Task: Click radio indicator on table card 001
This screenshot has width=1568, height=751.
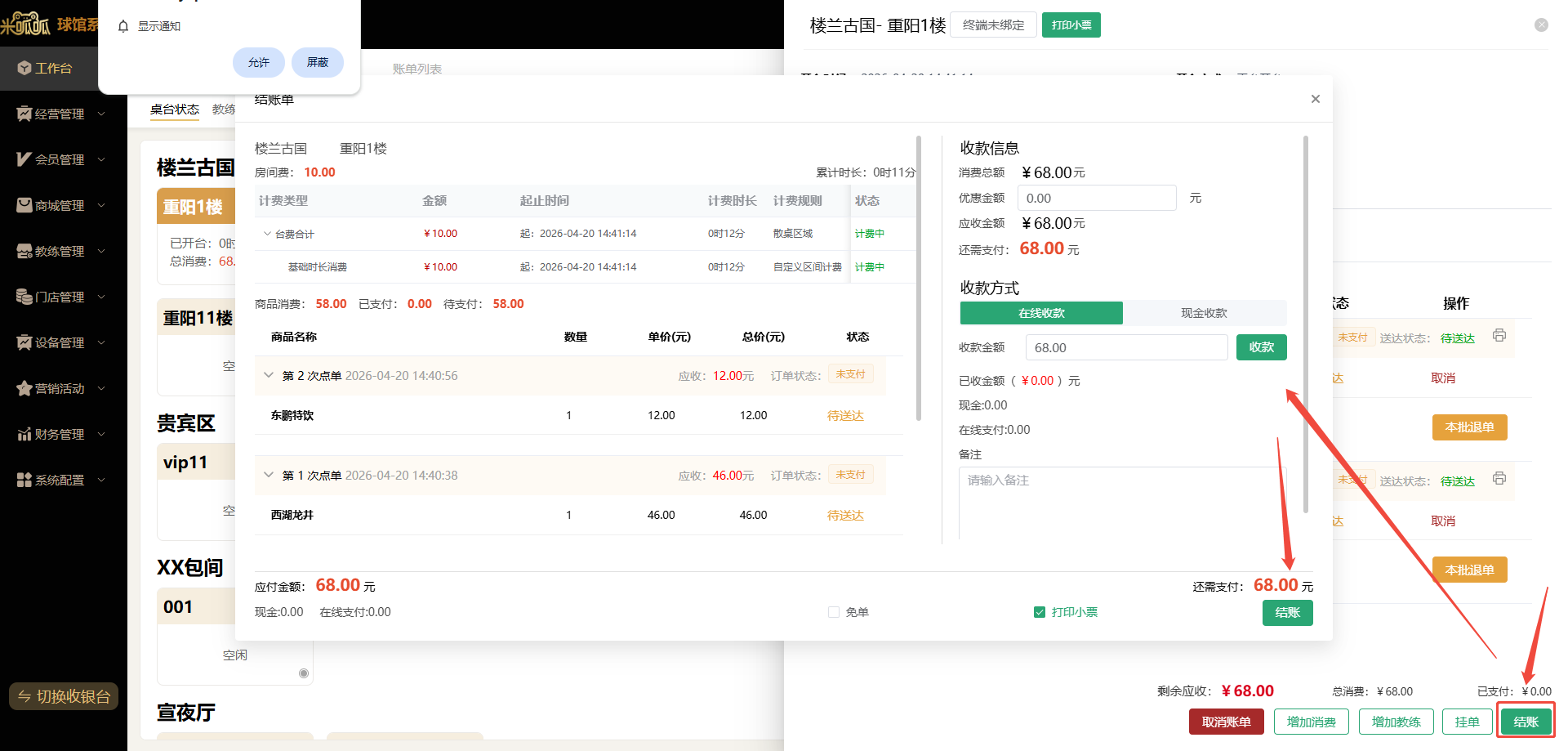Action: (x=304, y=673)
